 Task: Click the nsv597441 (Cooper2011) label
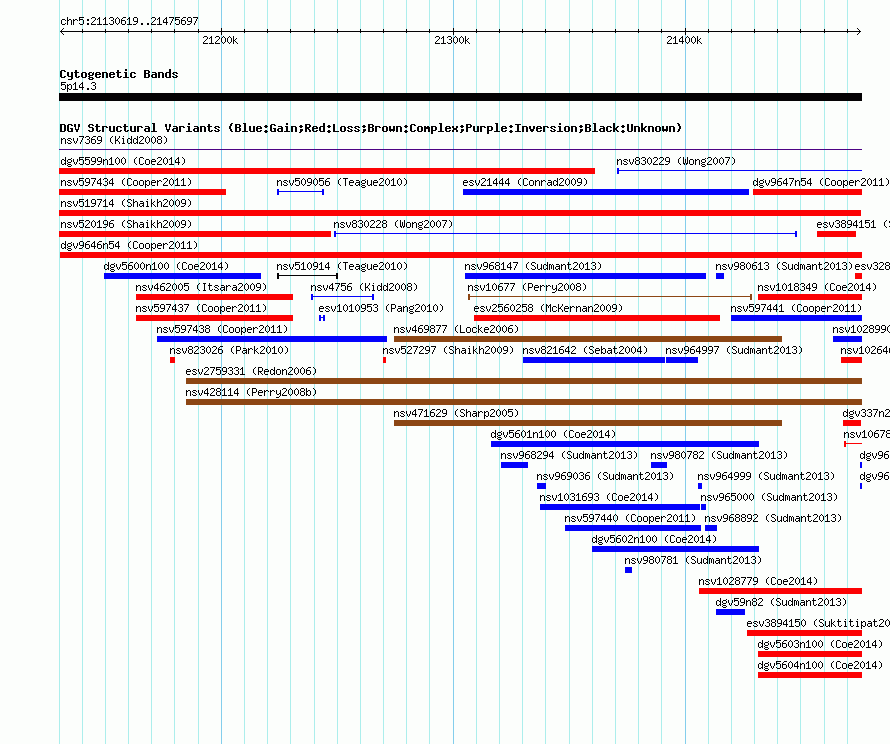[796, 308]
